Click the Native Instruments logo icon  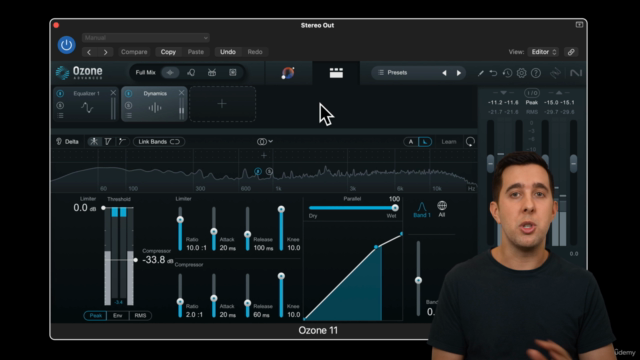(x=576, y=73)
